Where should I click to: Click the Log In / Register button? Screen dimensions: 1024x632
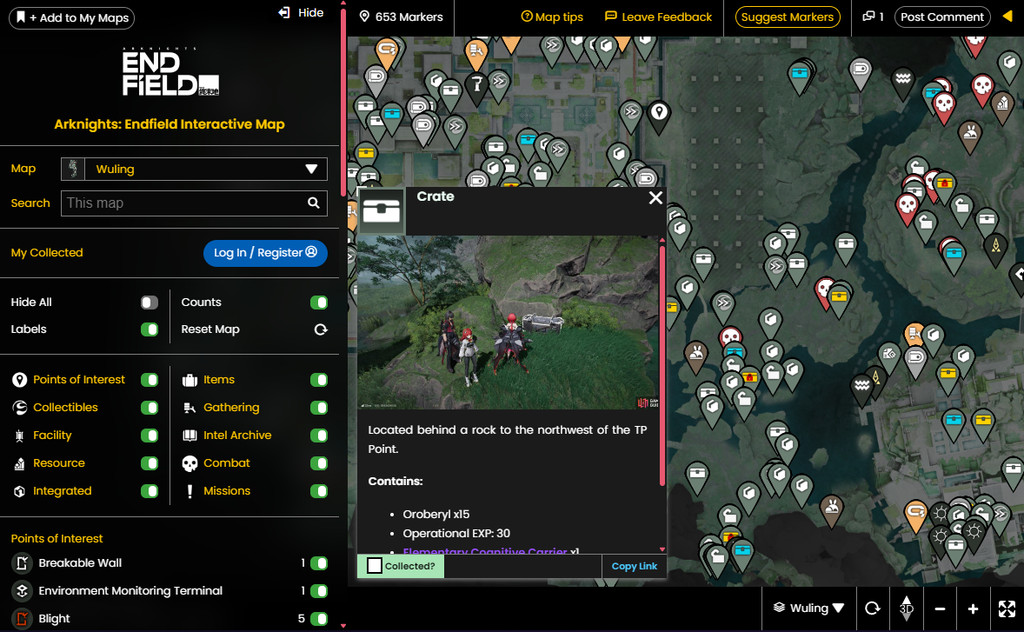point(265,253)
